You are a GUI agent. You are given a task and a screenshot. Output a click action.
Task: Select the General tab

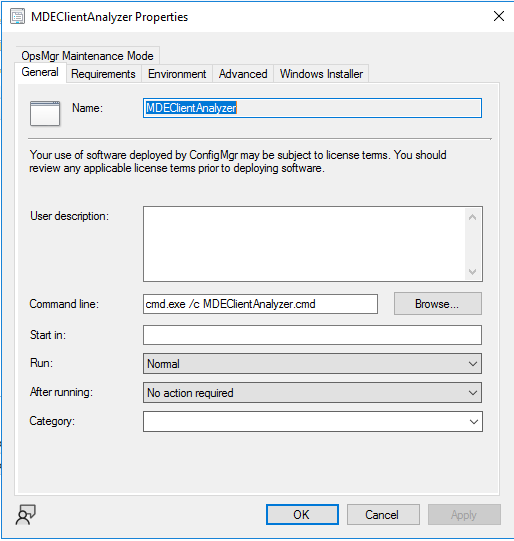coord(40,72)
